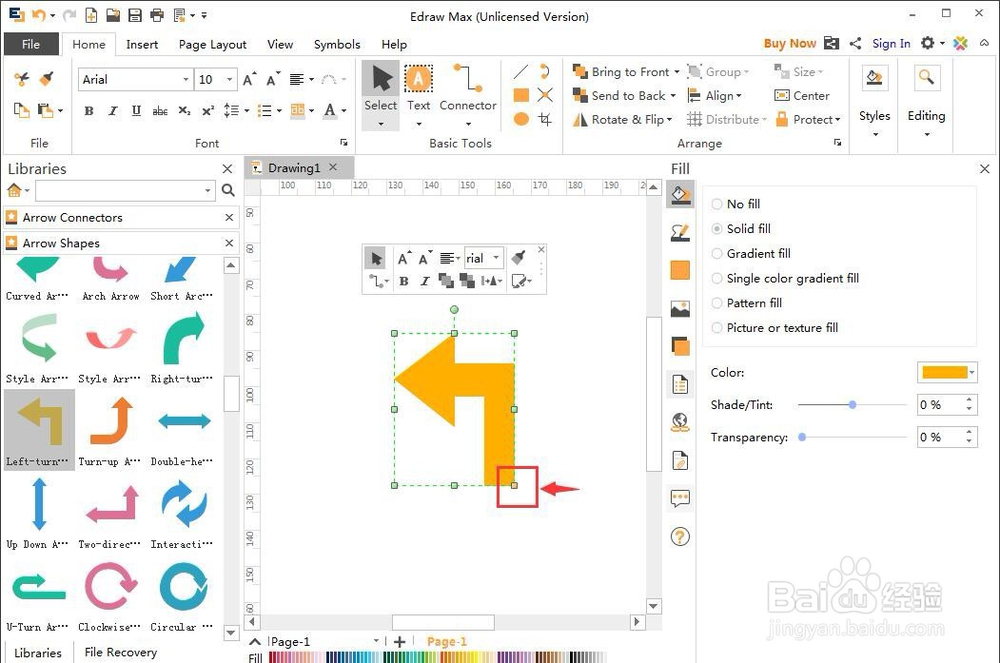Screen dimensions: 1000x663
Task: Select the Gradient fill option
Action: (x=751, y=254)
